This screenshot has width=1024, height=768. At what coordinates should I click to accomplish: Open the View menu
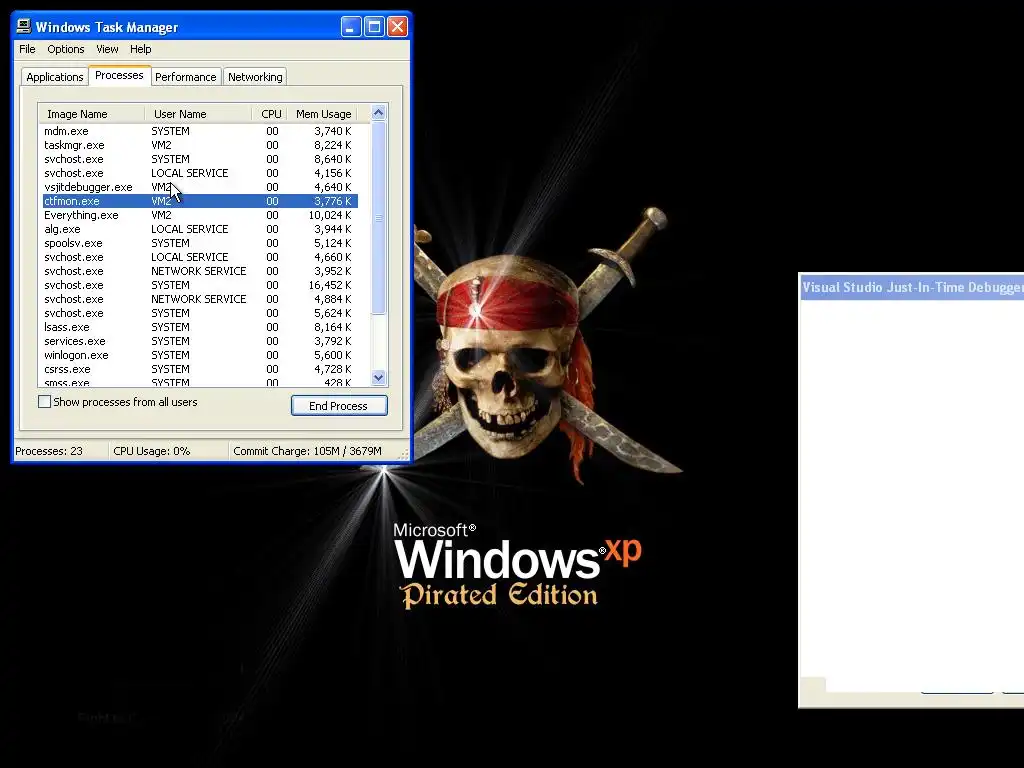click(107, 49)
